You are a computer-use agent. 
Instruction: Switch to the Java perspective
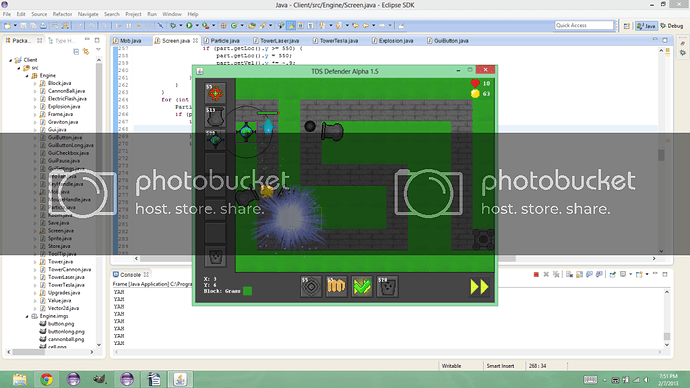tap(646, 26)
